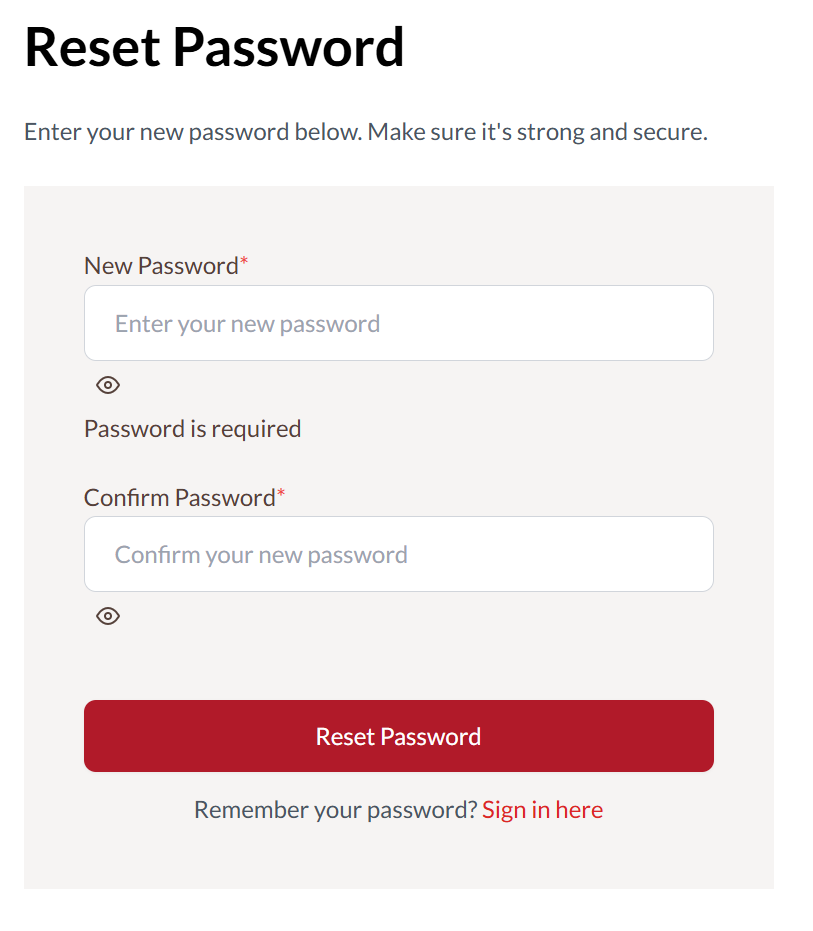Click the eye icon below Confirm Password input
This screenshot has height=931, width=813.
[x=108, y=616]
